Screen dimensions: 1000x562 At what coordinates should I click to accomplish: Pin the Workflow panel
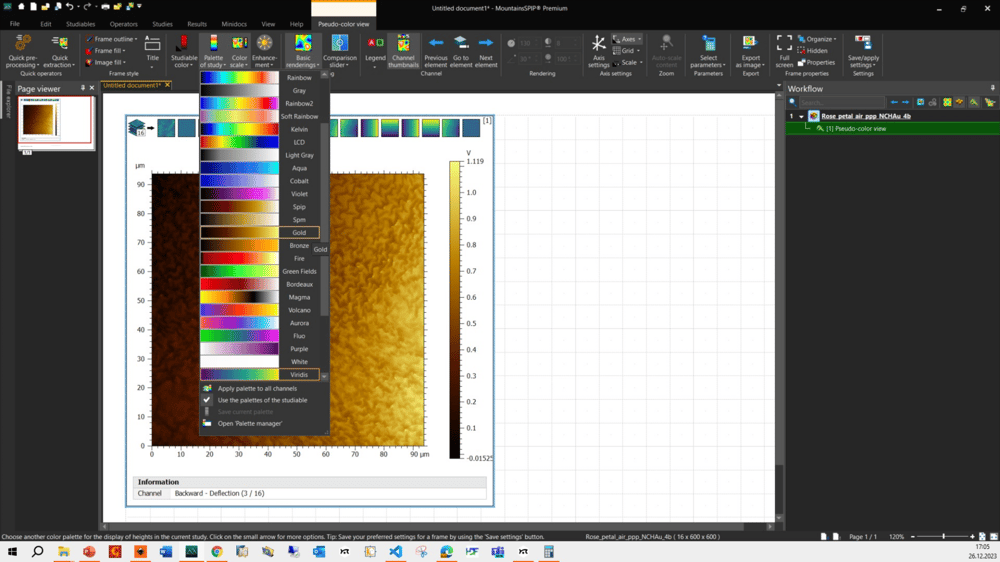click(992, 88)
